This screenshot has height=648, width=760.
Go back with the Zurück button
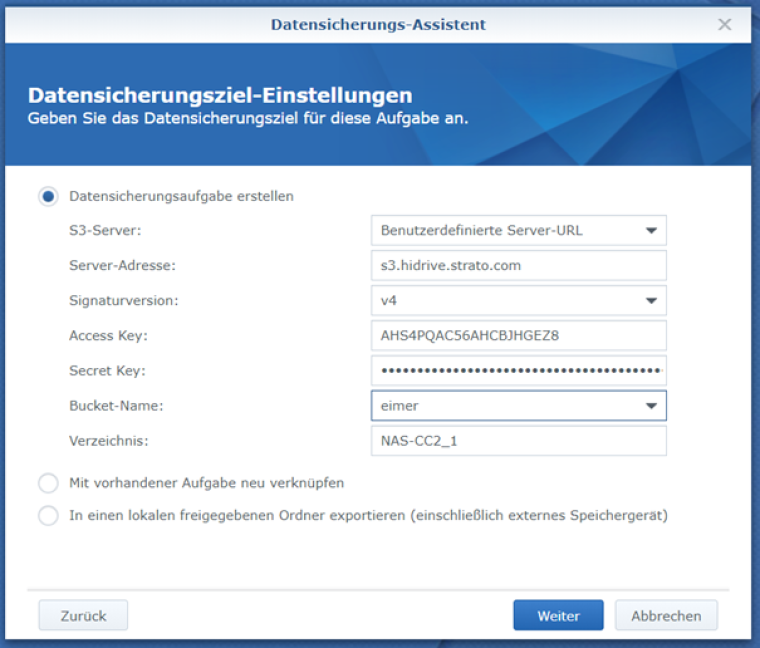[83, 615]
